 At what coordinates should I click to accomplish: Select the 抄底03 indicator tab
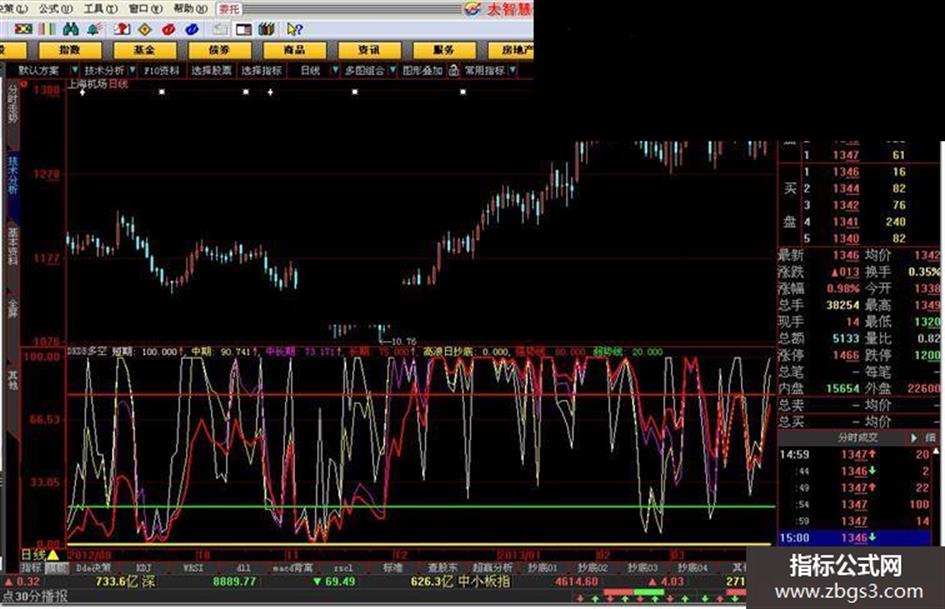(642, 568)
